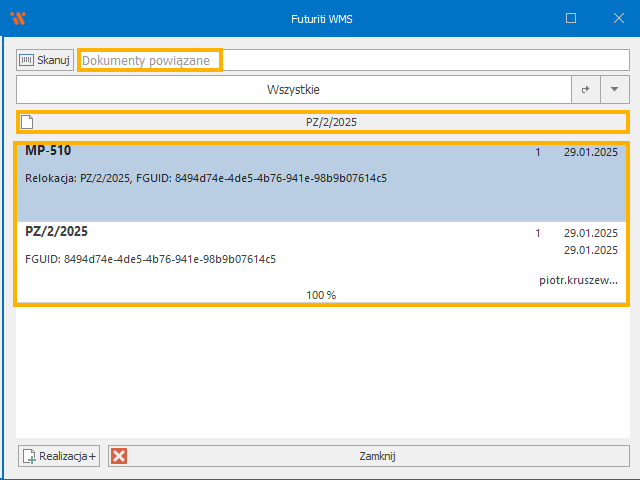Close the Futuriti WMS window
This screenshot has height=480, width=640.
coord(617,18)
